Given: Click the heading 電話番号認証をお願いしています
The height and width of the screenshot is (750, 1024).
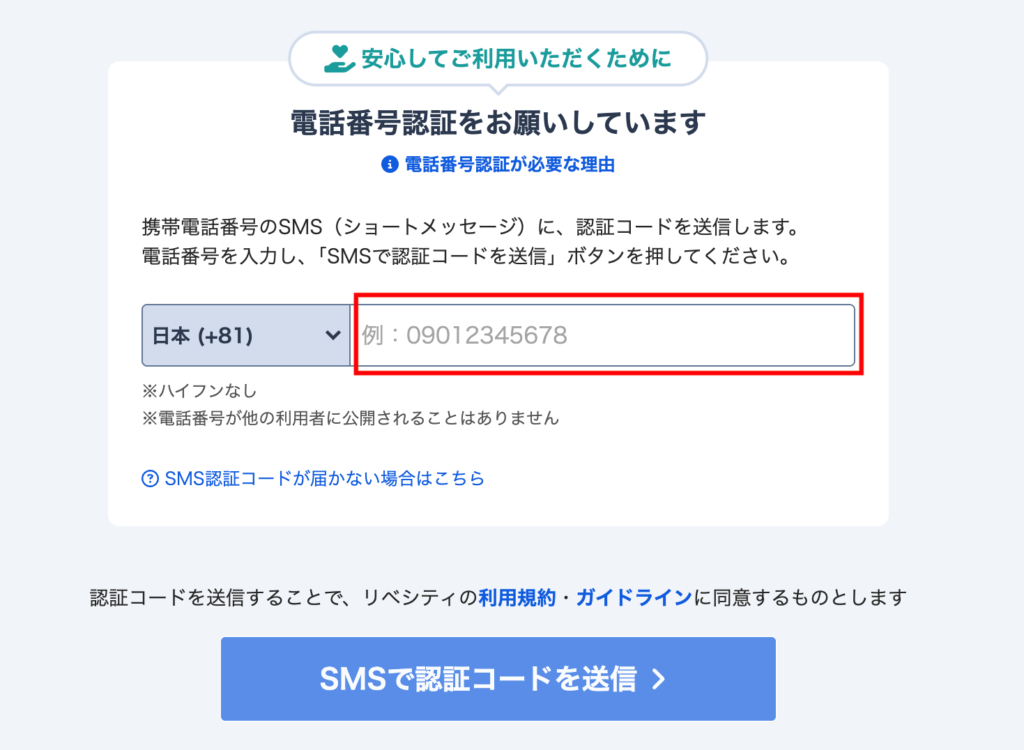Looking at the screenshot, I should 498,123.
